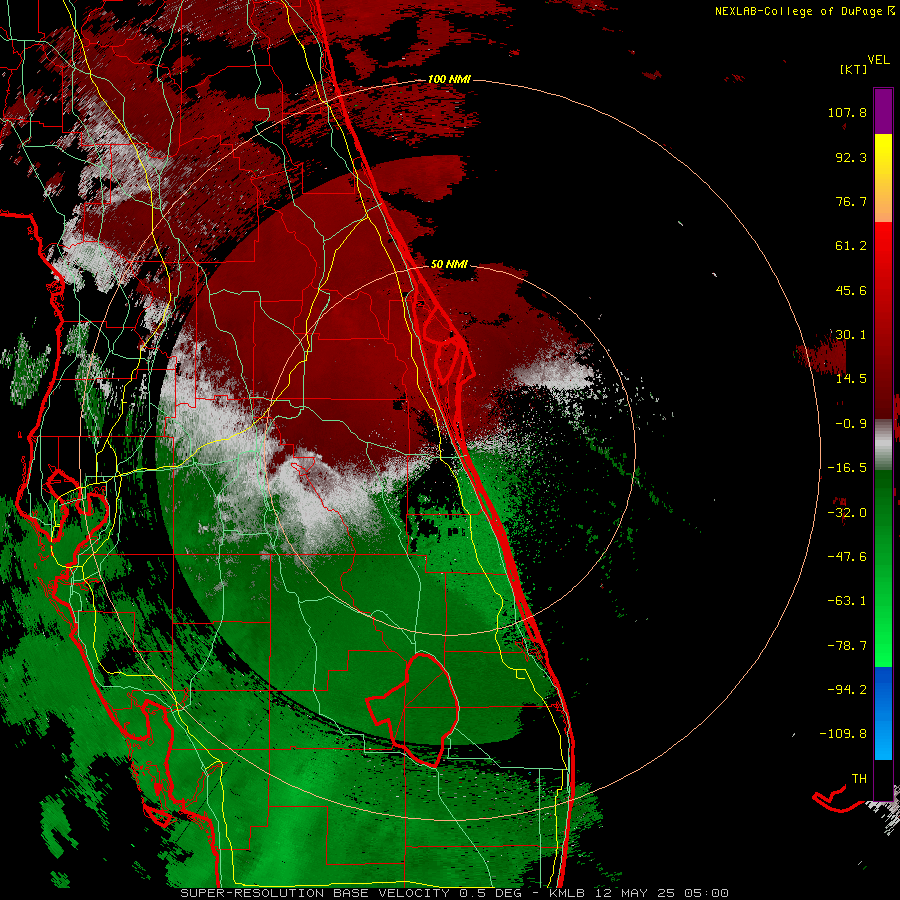The width and height of the screenshot is (900, 900).
Task: Click the KMLB 12 MAY 25 05:00 timestamp
Action: (x=639, y=893)
